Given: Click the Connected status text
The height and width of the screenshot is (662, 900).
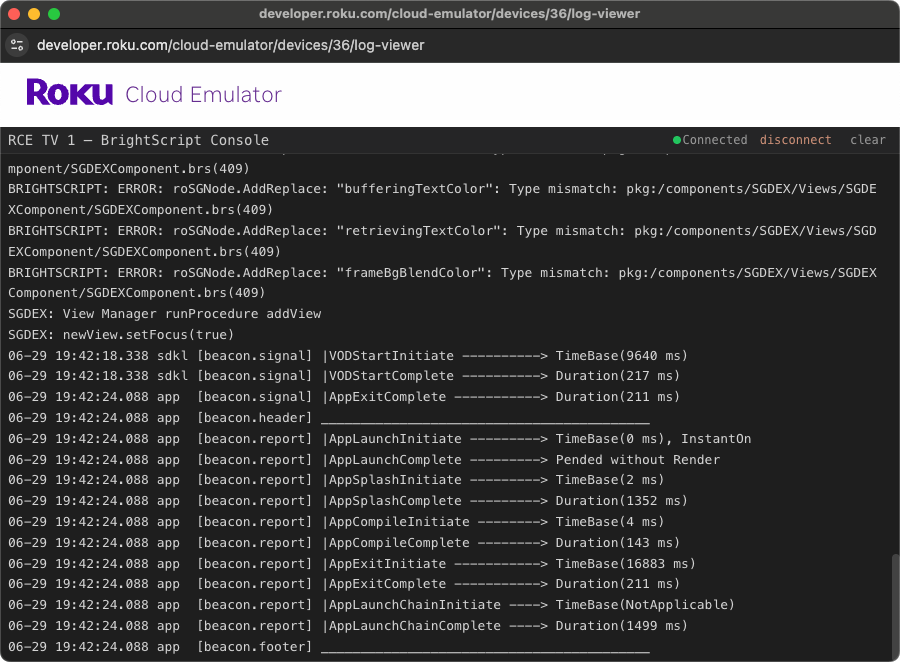Looking at the screenshot, I should point(715,140).
